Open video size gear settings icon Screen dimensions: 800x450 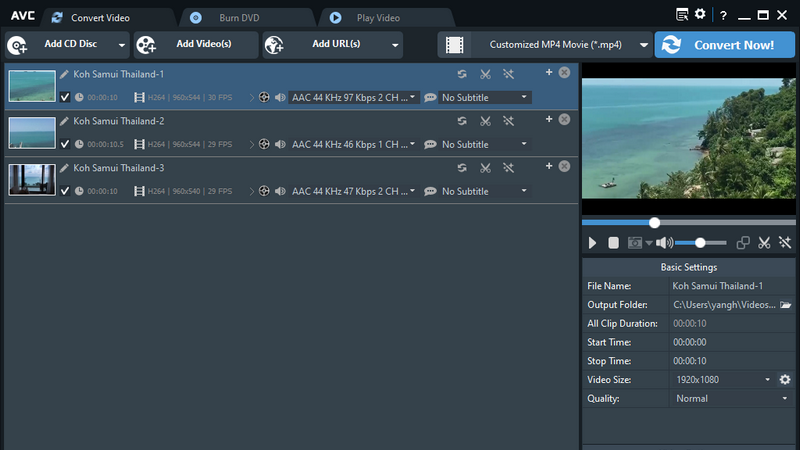(785, 380)
